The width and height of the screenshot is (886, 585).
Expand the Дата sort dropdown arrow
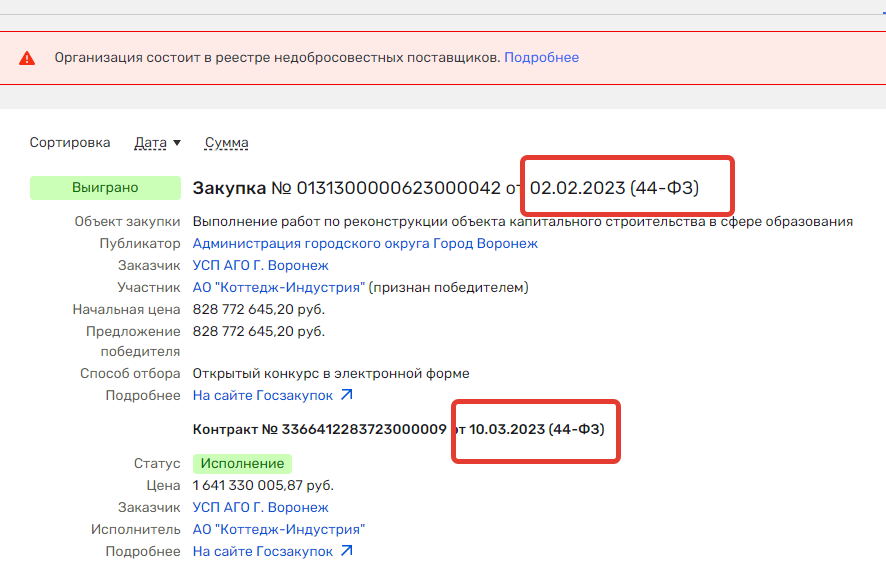tap(177, 143)
